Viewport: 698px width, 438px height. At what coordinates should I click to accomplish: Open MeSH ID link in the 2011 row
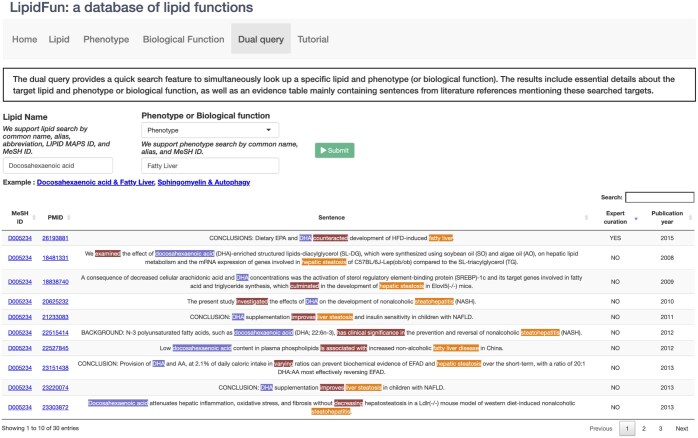pos(20,317)
